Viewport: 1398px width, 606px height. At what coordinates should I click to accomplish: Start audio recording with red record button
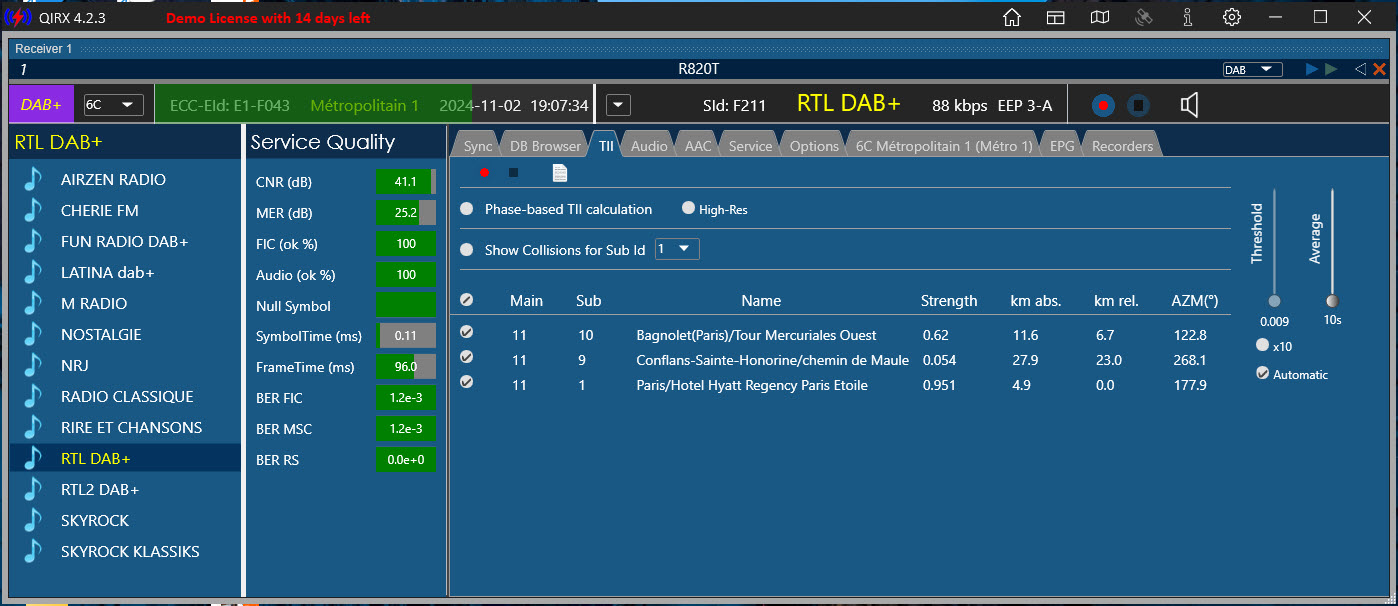coord(1102,105)
